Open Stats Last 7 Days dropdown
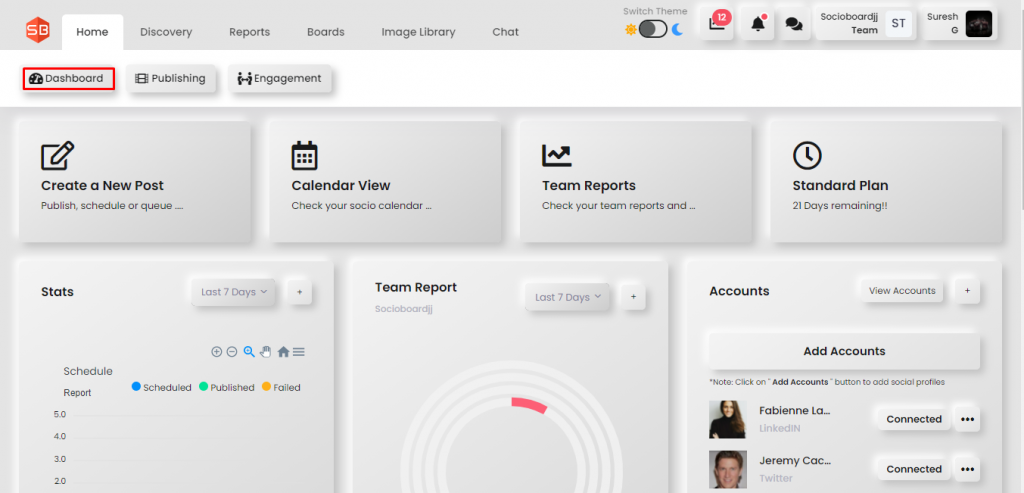1024x493 pixels. pos(234,292)
